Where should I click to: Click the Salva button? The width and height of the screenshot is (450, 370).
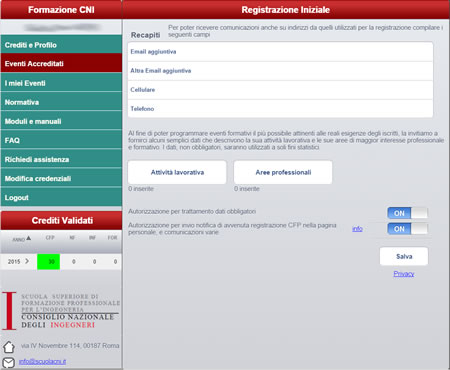click(x=404, y=256)
